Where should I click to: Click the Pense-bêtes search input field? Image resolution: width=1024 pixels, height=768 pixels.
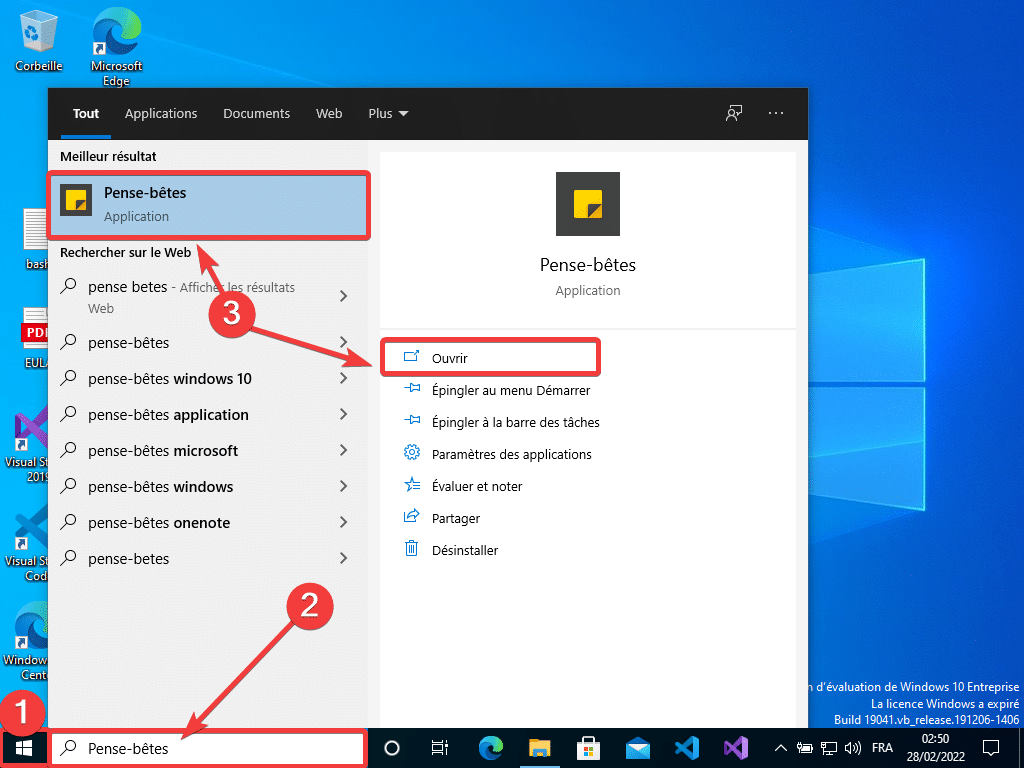208,748
